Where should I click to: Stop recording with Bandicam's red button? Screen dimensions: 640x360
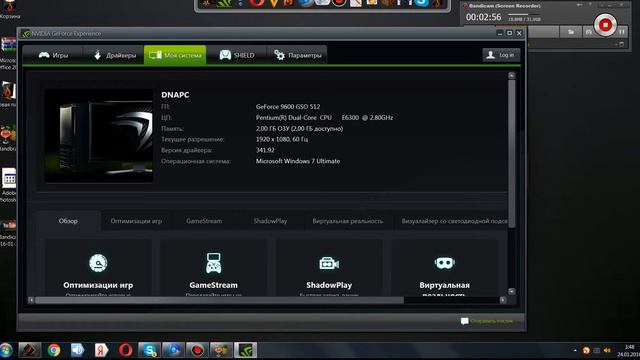[x=605, y=25]
